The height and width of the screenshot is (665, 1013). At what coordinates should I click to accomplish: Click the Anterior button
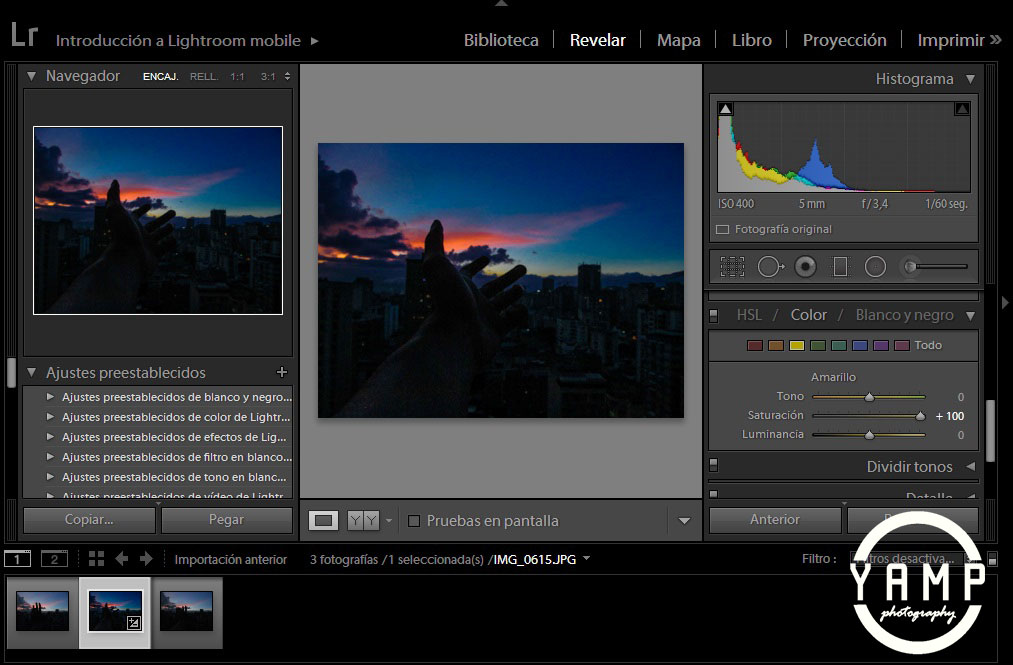click(x=775, y=520)
